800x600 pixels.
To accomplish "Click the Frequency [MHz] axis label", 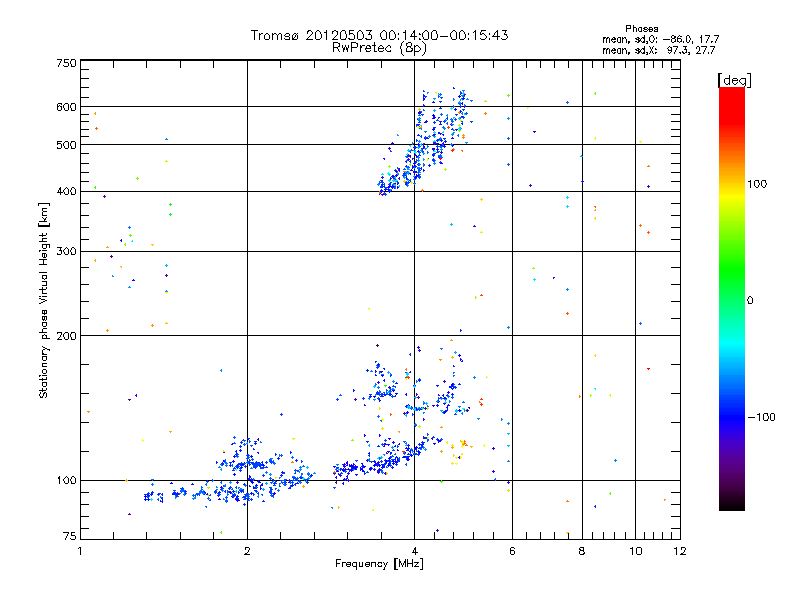I will coord(379,564).
